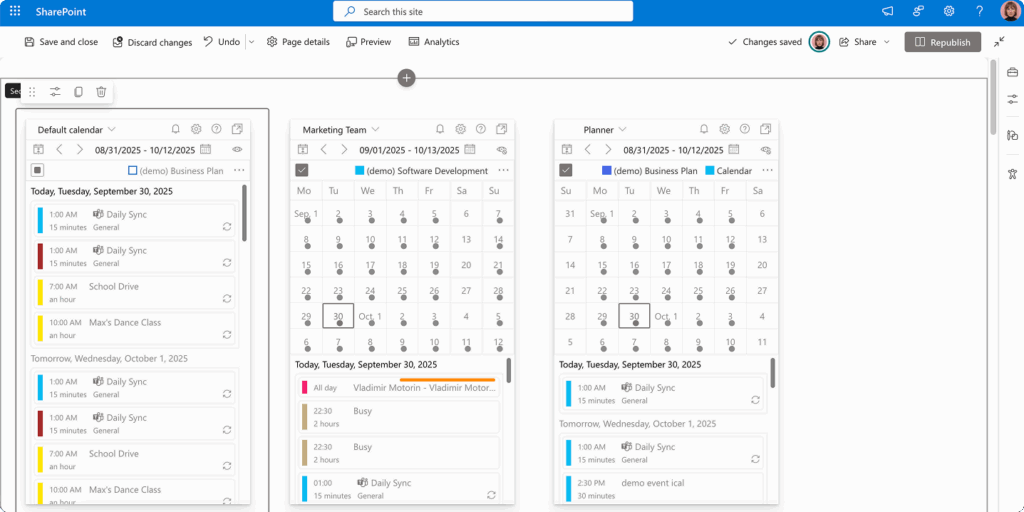Uncheck the select-all checkbox in Marketing Team

(302, 170)
